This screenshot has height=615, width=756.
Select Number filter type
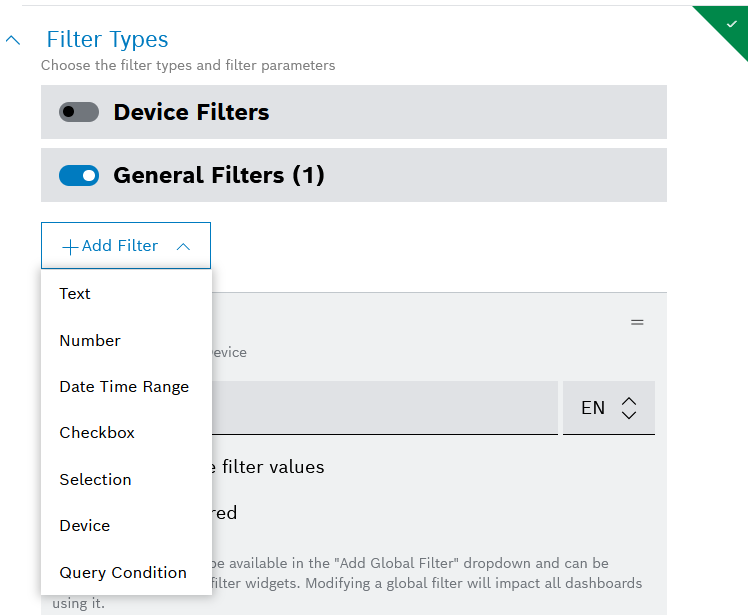pyautogui.click(x=90, y=341)
